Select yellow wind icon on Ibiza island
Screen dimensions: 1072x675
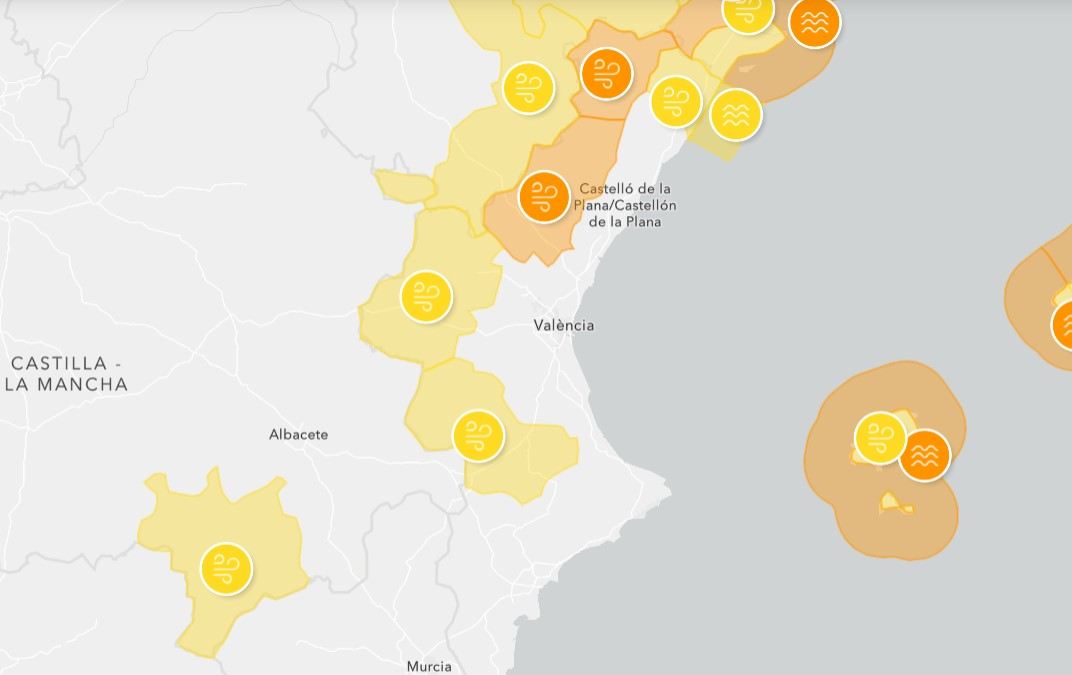click(879, 437)
